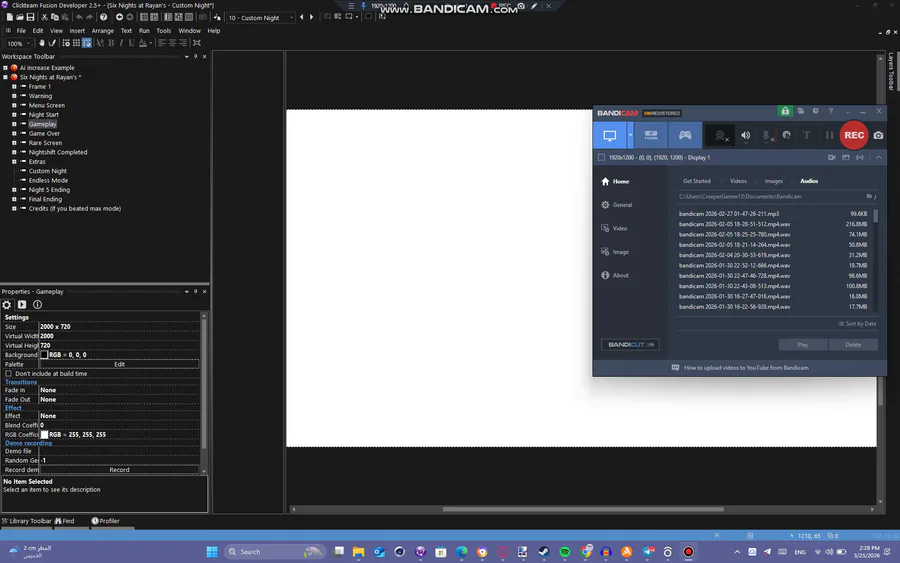This screenshot has width=900, height=563.
Task: Open the Arrange menu
Action: coord(103,31)
